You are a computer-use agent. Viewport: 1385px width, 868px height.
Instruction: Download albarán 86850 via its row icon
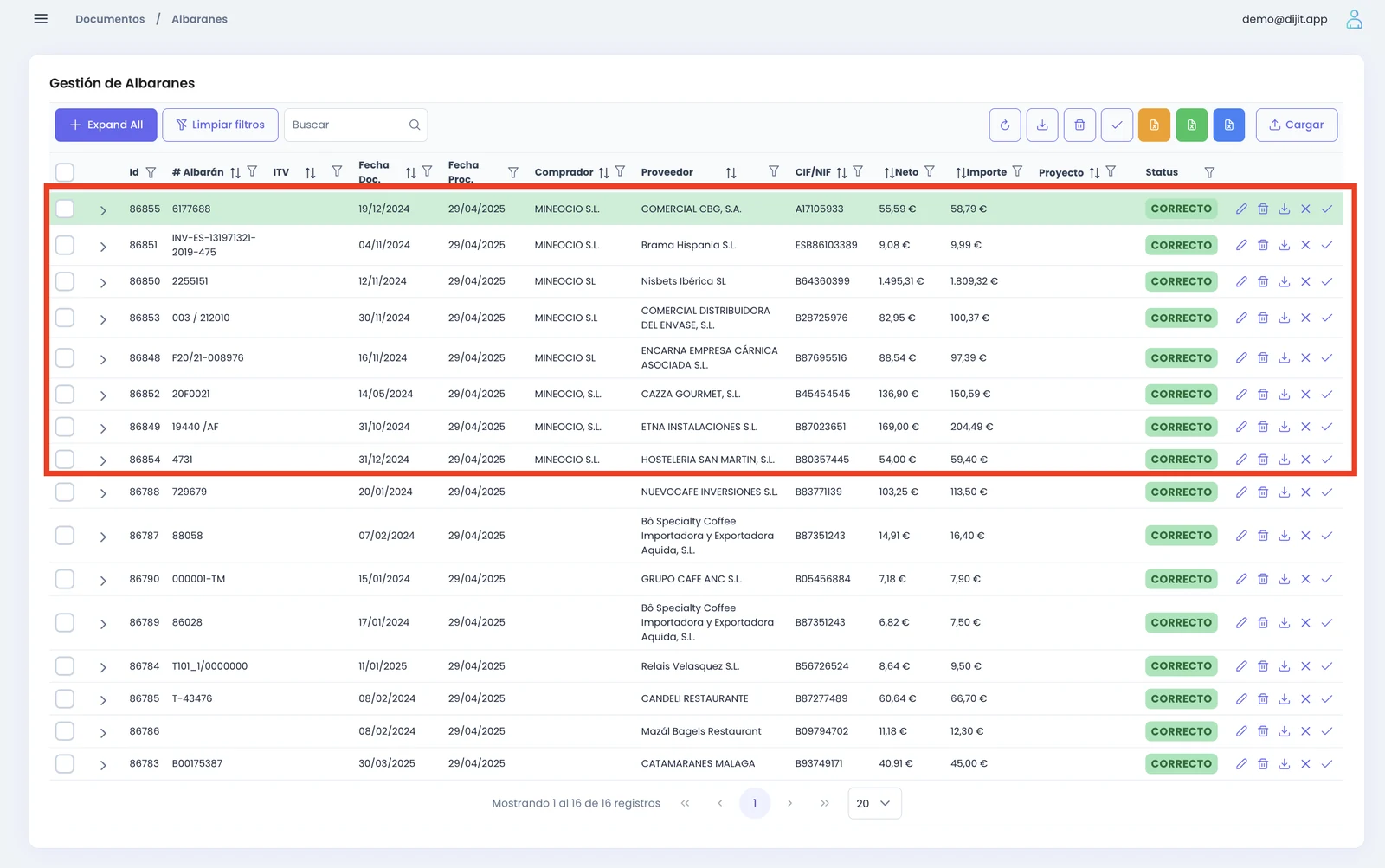point(1285,281)
